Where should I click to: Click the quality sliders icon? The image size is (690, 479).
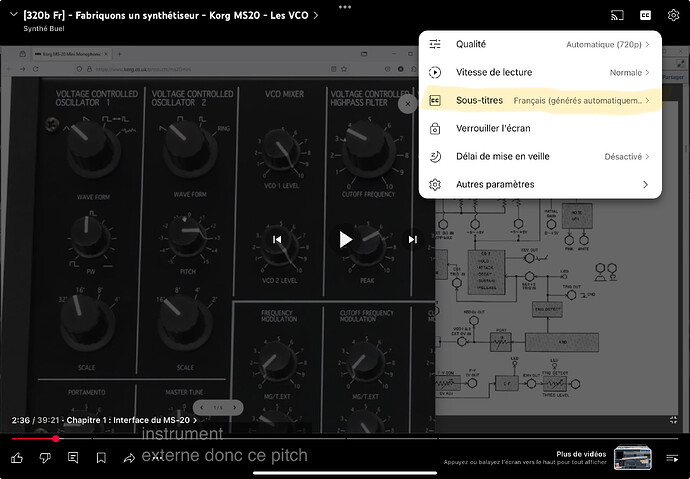[x=435, y=44]
